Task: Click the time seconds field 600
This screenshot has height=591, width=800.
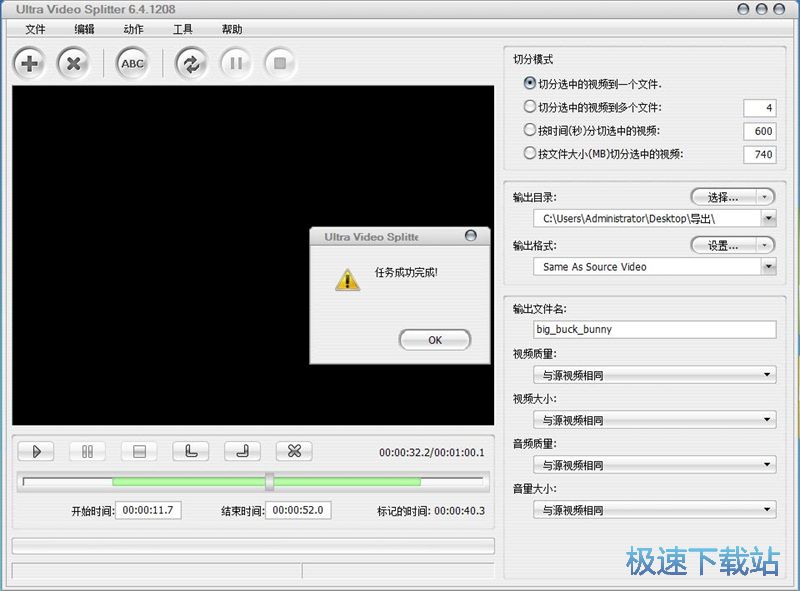Action: pos(760,131)
